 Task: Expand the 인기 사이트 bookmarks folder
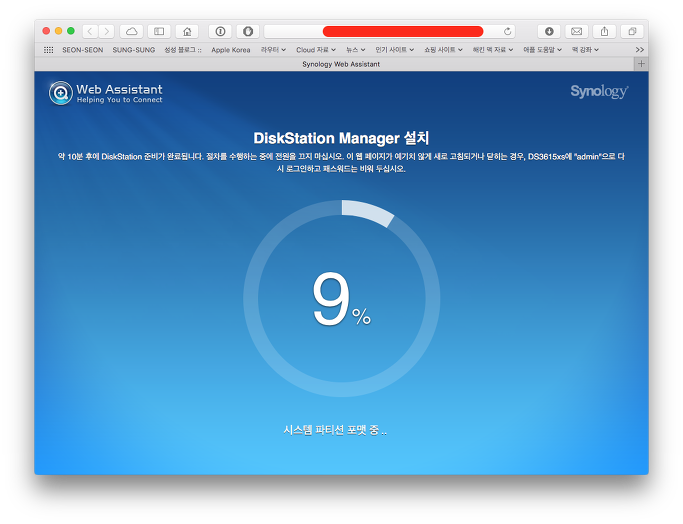(395, 50)
